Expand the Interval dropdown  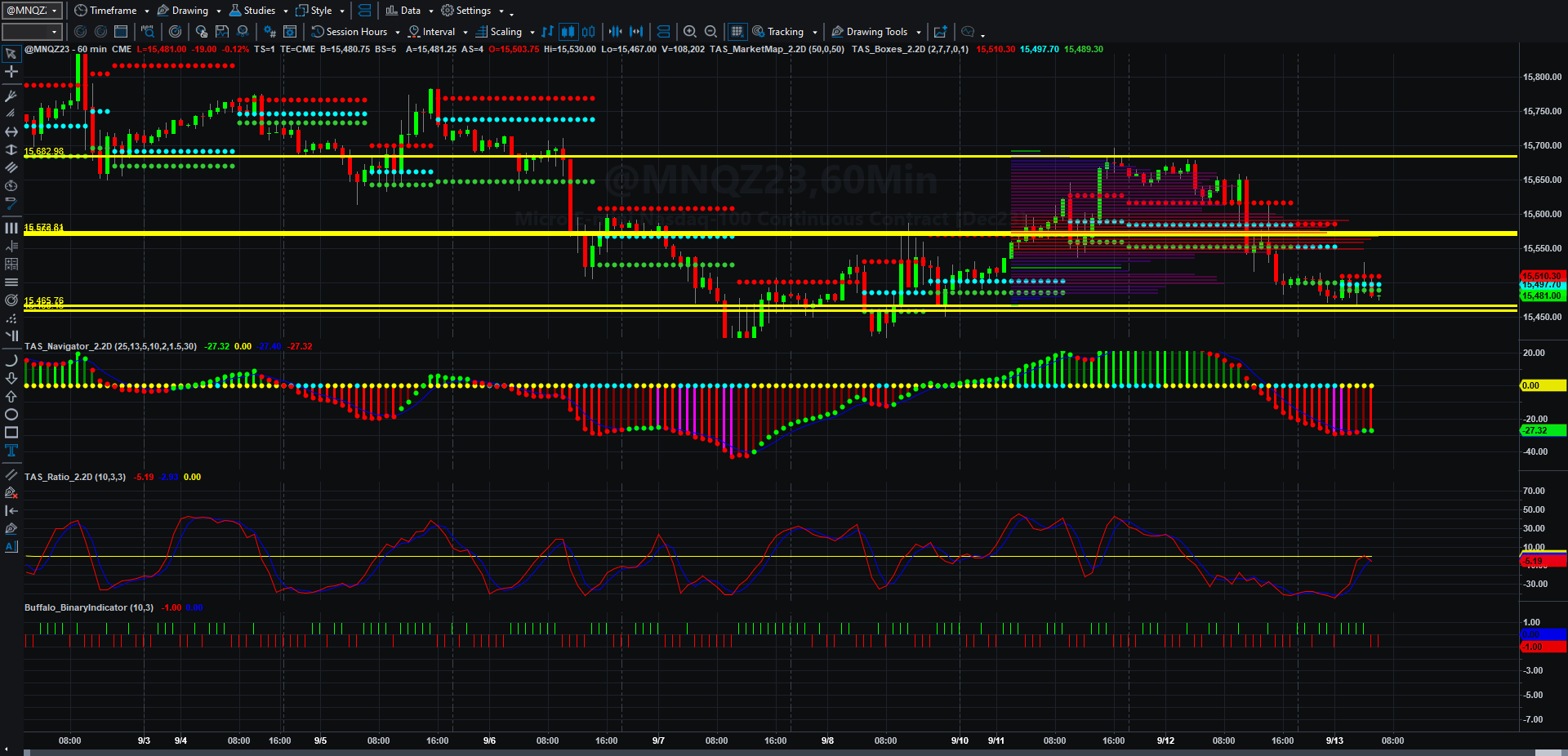point(439,32)
